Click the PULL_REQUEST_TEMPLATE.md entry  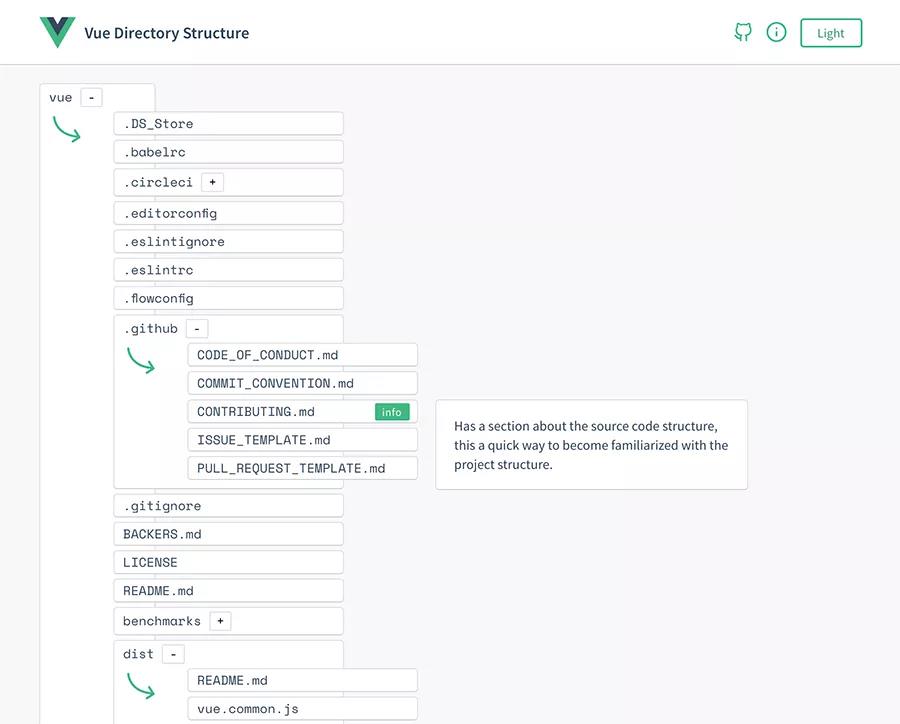pyautogui.click(x=301, y=468)
